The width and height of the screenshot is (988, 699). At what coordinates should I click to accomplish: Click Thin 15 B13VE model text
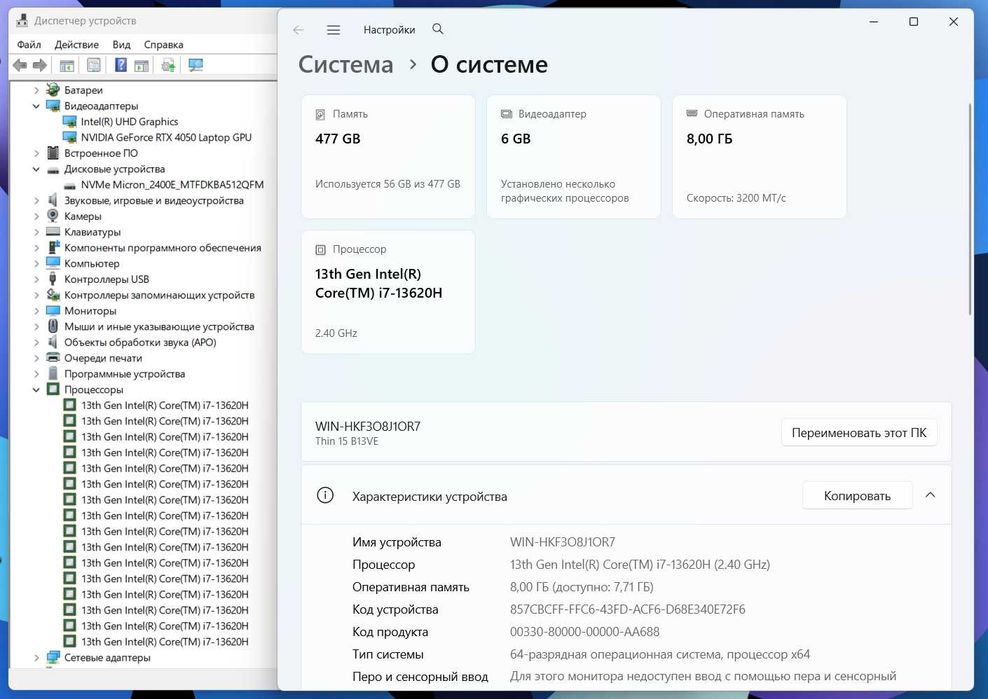pyautogui.click(x=347, y=441)
